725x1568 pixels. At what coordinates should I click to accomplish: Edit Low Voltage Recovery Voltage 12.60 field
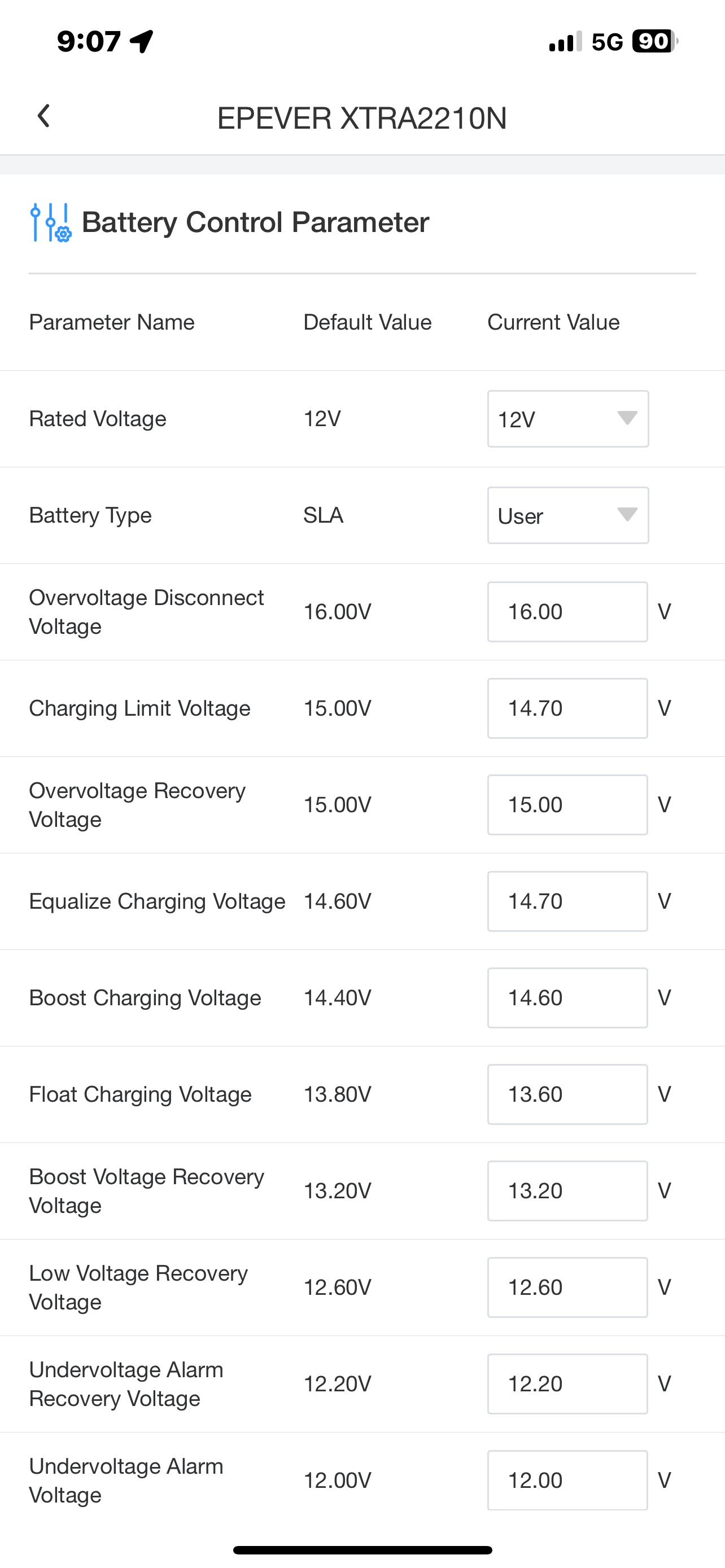pos(567,1287)
